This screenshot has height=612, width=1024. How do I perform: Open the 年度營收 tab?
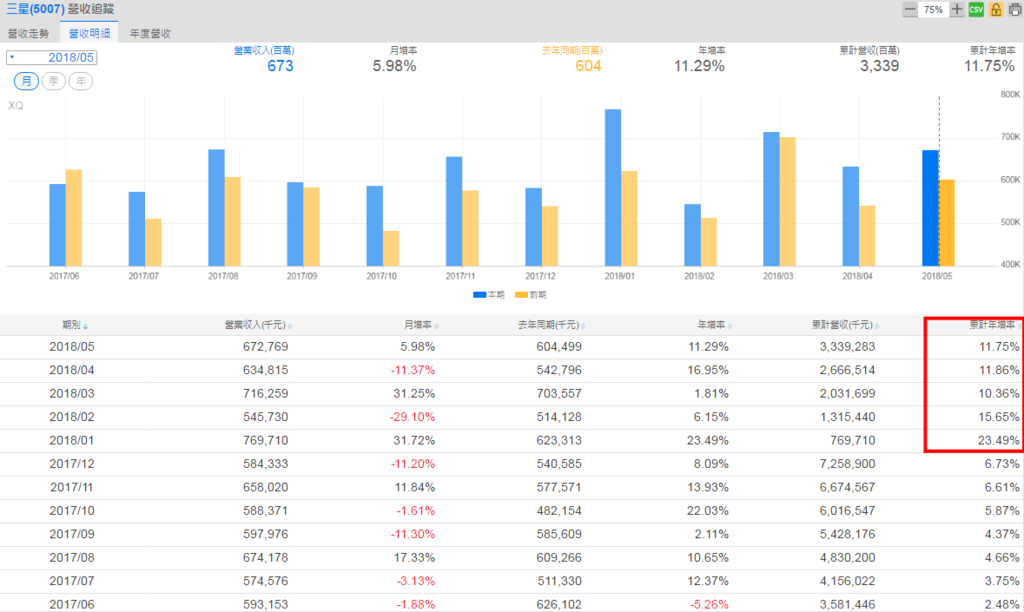(150, 33)
